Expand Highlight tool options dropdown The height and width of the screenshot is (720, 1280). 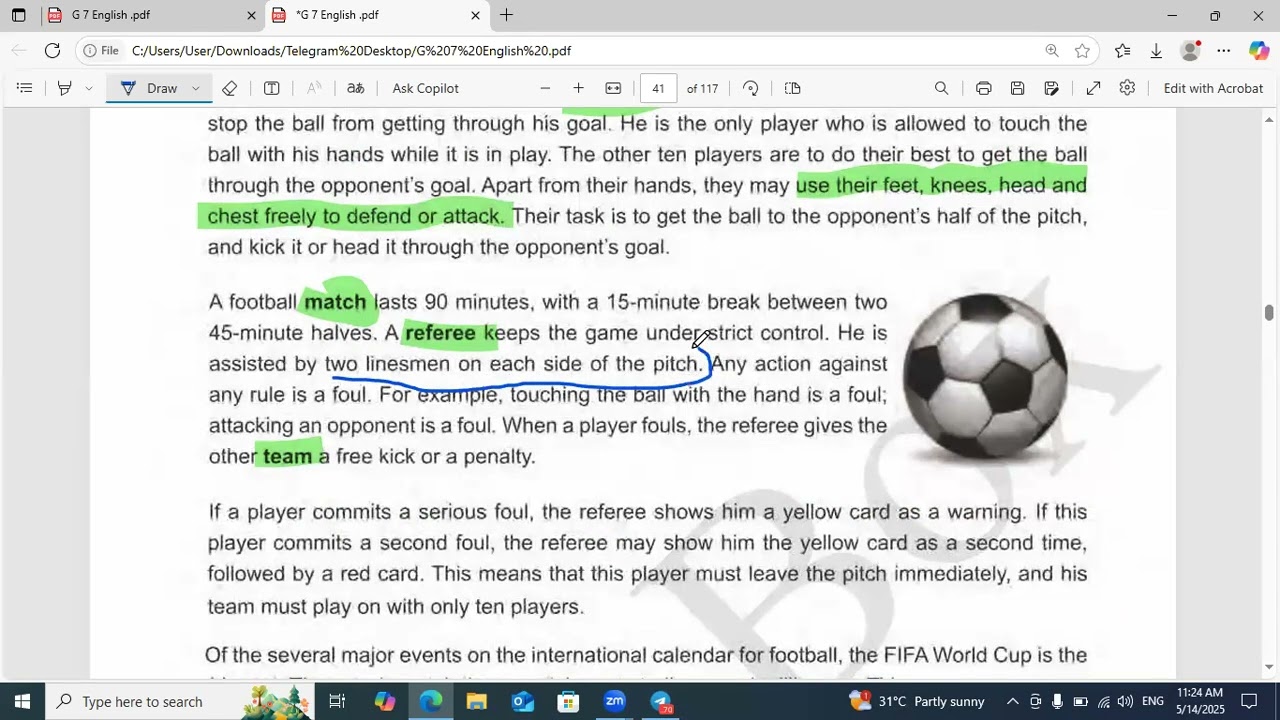coord(89,88)
